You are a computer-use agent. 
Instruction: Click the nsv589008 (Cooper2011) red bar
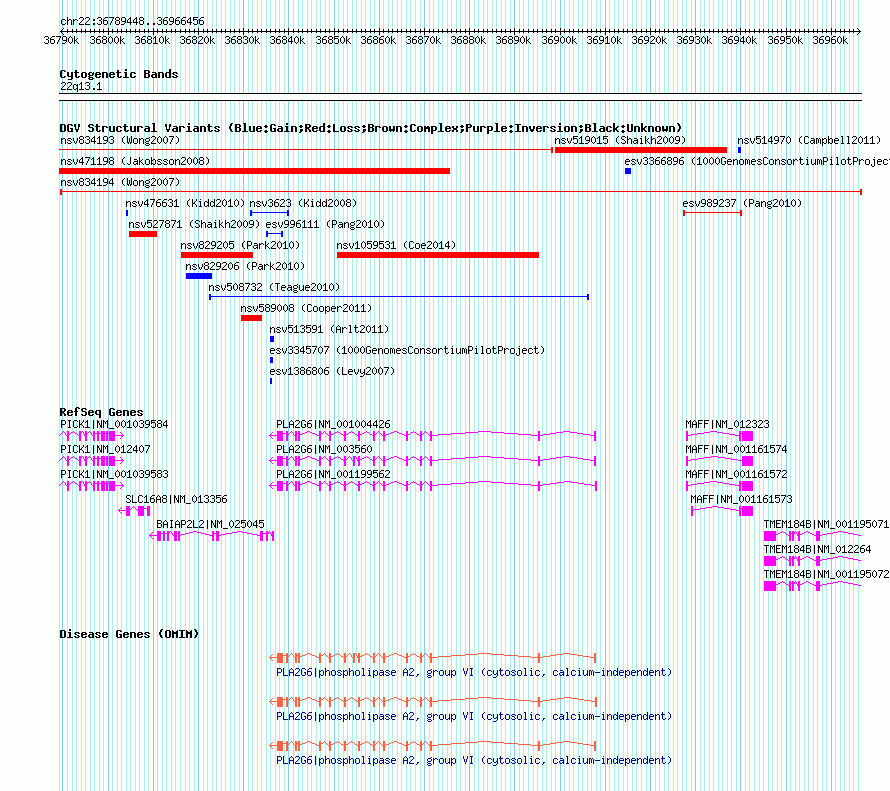251,318
